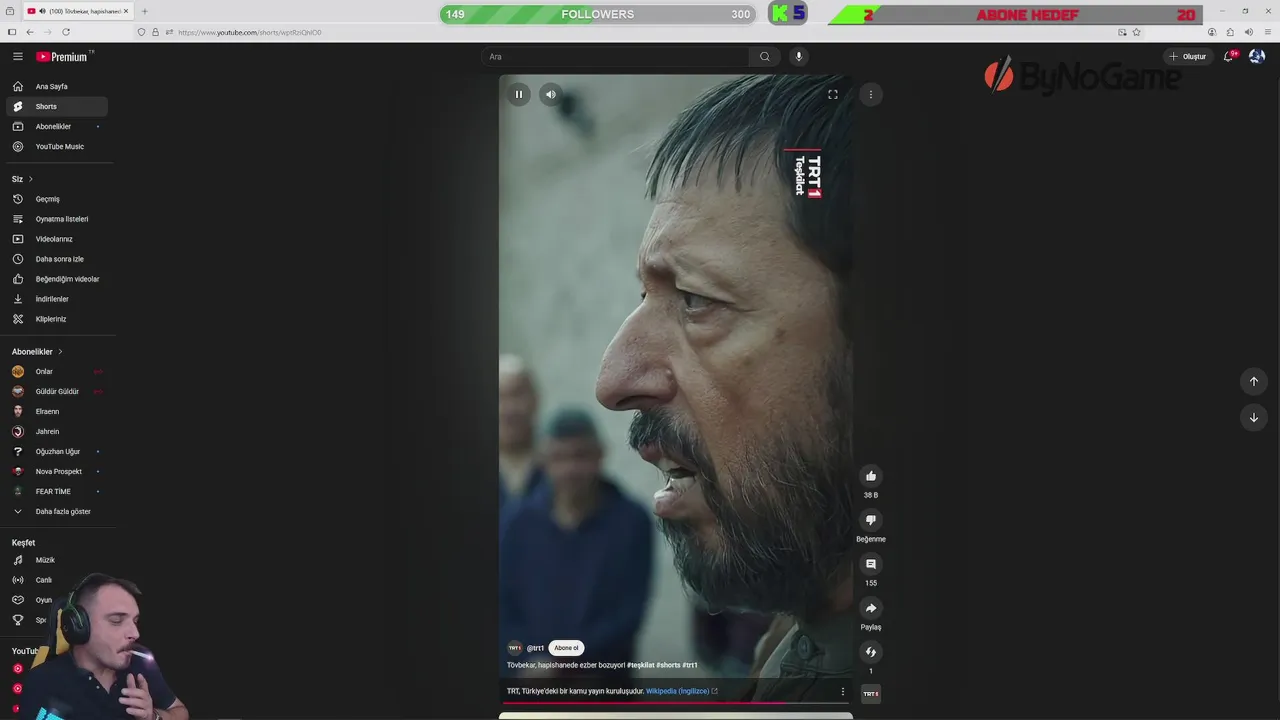Image resolution: width=1280 pixels, height=720 pixels.
Task: Seek using the red video progress bar
Action: pos(676,703)
